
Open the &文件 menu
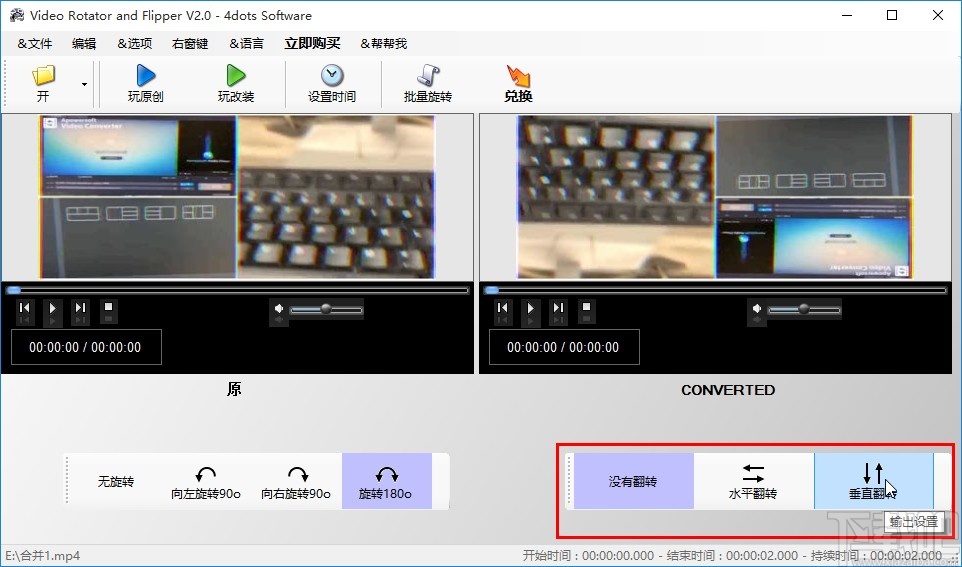tap(35, 44)
